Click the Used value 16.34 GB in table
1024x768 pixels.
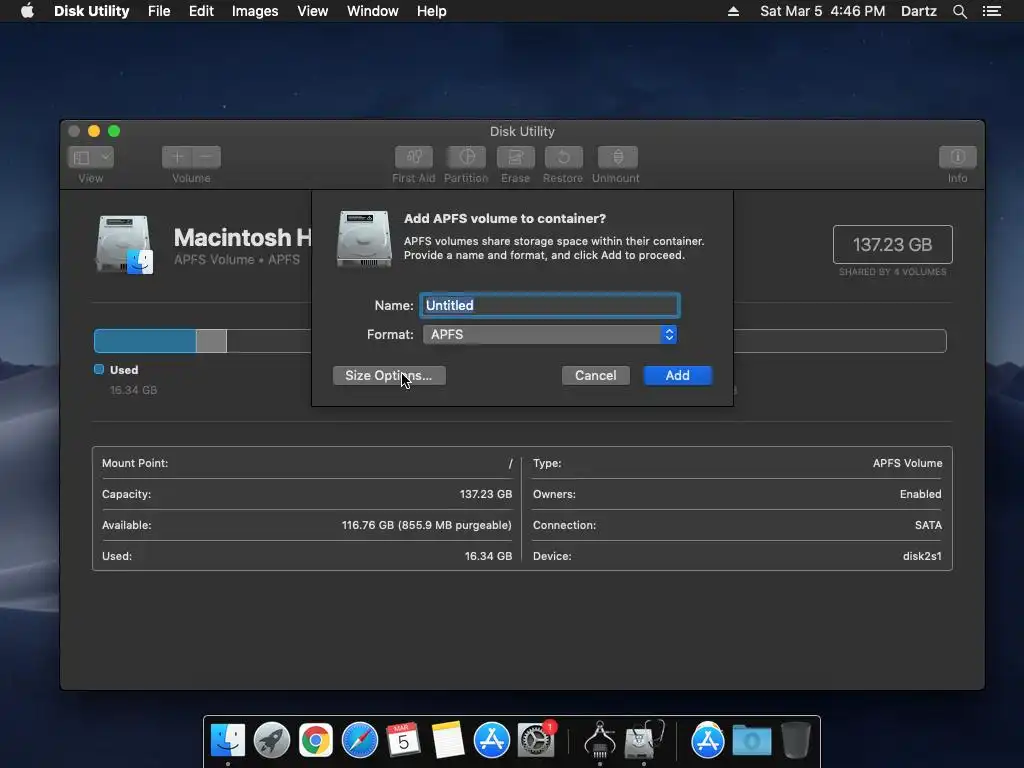coord(488,556)
